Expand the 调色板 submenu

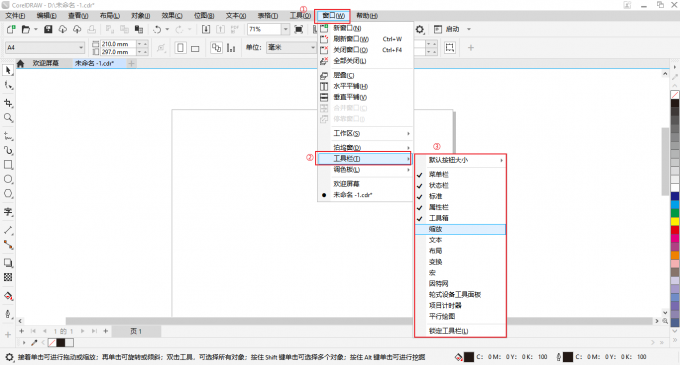point(365,169)
